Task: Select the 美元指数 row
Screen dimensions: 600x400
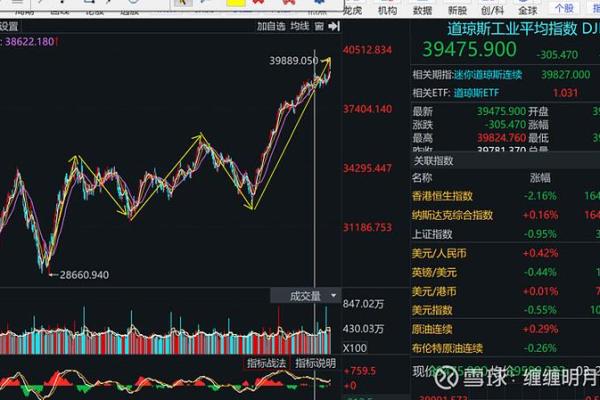Action: tap(506, 310)
